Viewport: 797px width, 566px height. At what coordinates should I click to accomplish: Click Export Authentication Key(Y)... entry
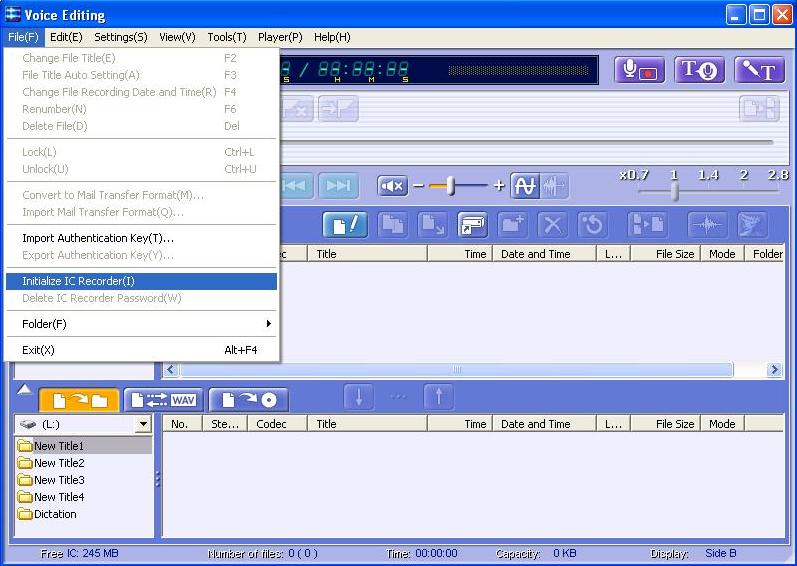(x=141, y=255)
